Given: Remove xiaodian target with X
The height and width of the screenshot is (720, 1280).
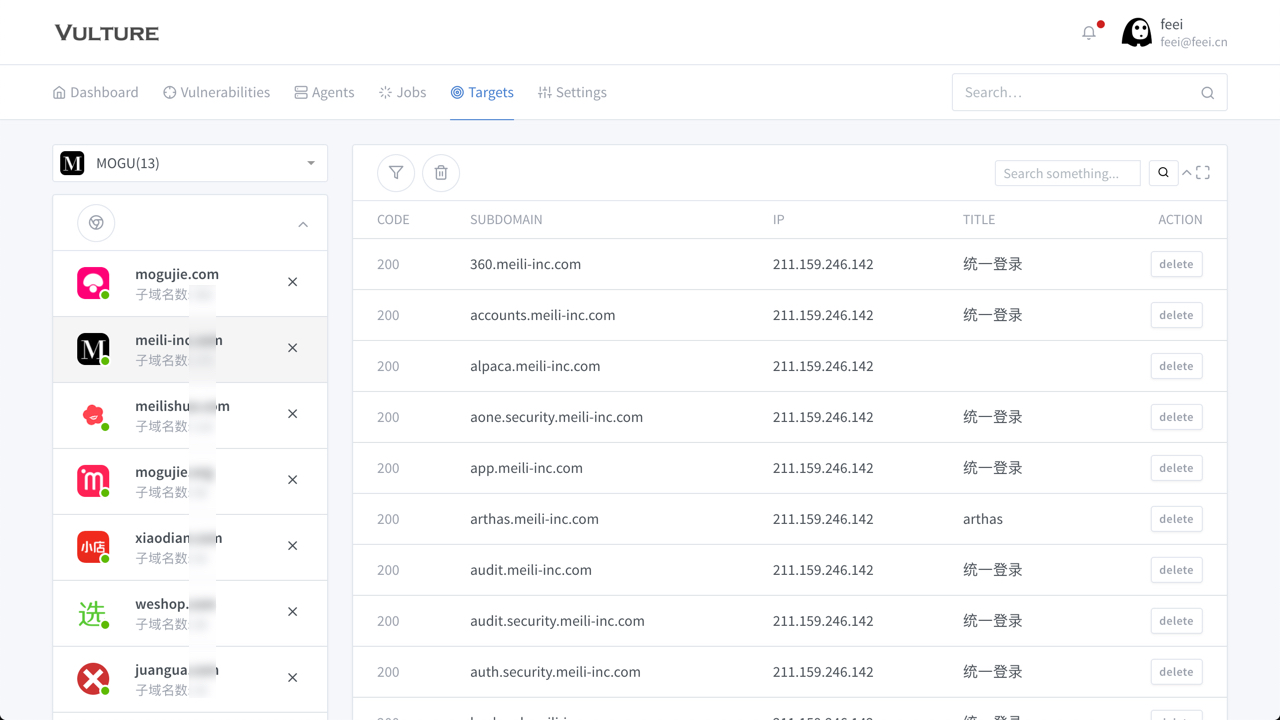Looking at the screenshot, I should coord(293,546).
